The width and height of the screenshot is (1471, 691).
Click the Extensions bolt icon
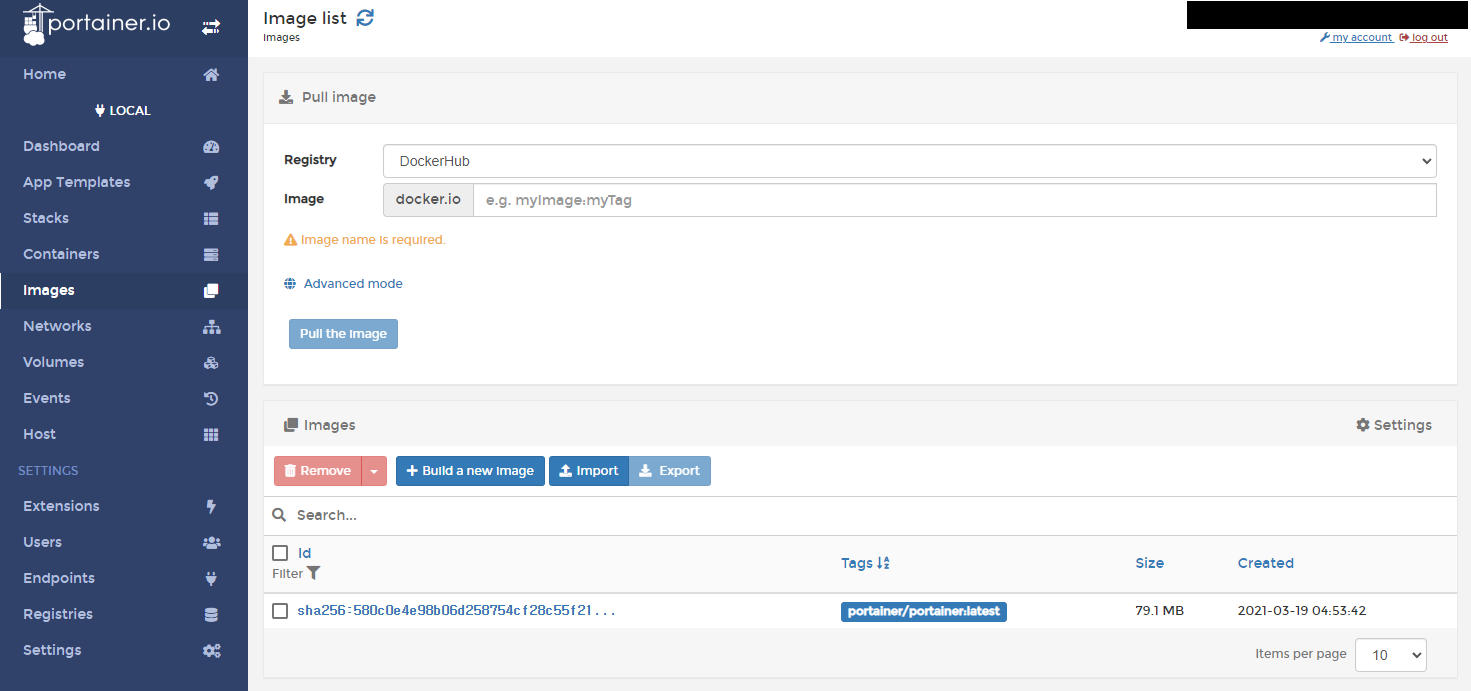pyautogui.click(x=211, y=506)
